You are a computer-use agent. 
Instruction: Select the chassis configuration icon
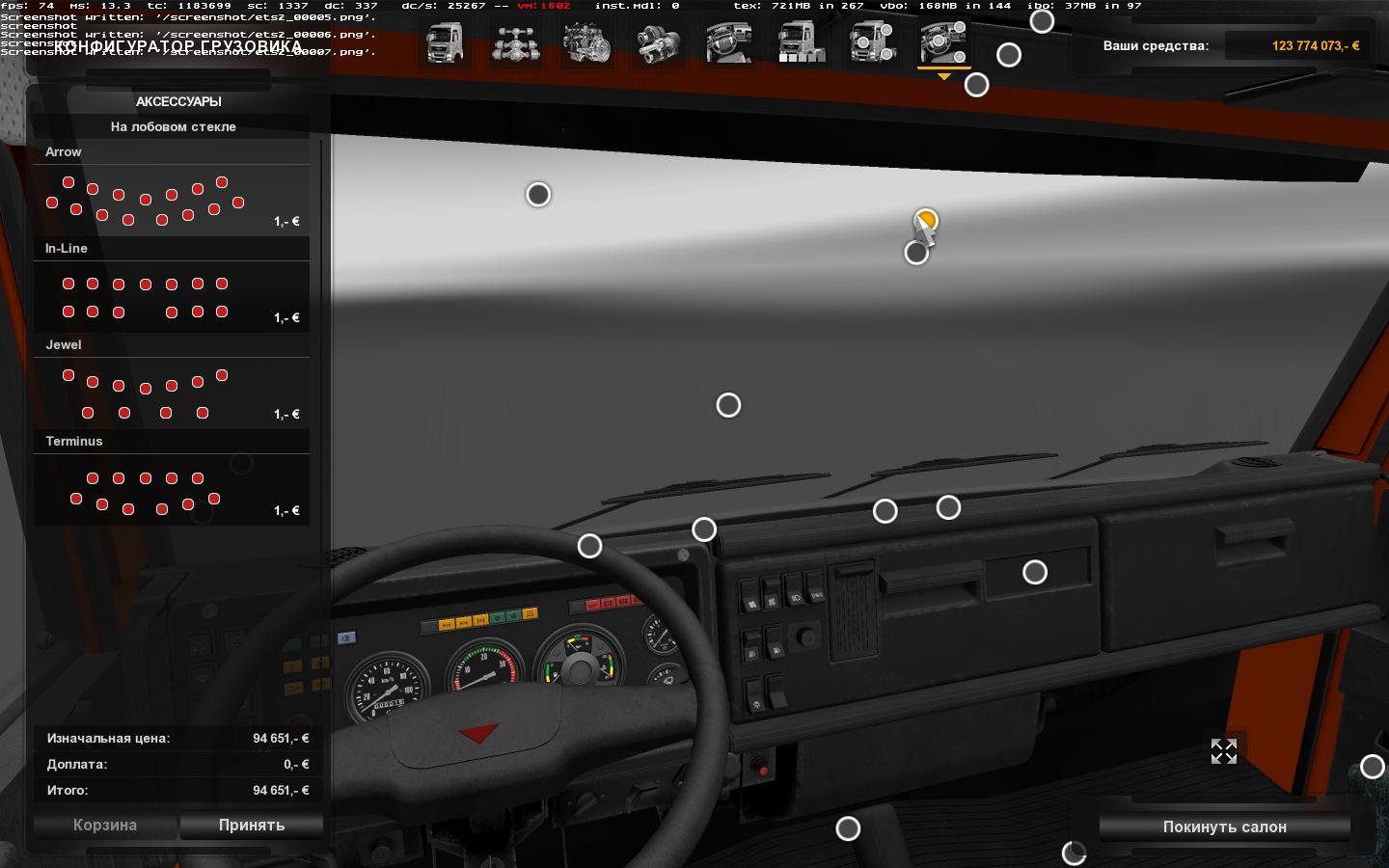pyautogui.click(x=516, y=43)
